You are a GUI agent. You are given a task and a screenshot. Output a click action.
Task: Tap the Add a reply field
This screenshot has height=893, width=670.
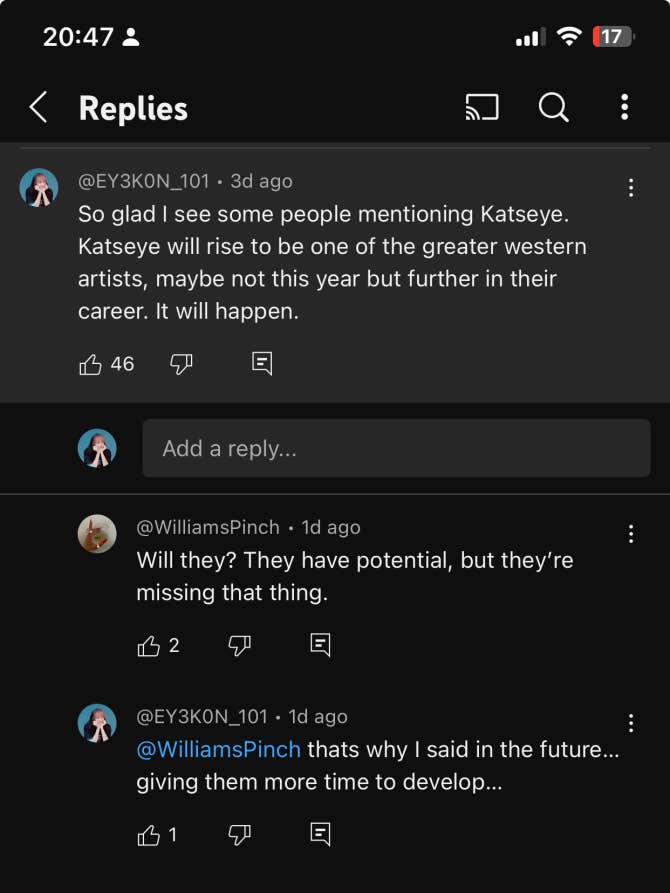click(396, 448)
